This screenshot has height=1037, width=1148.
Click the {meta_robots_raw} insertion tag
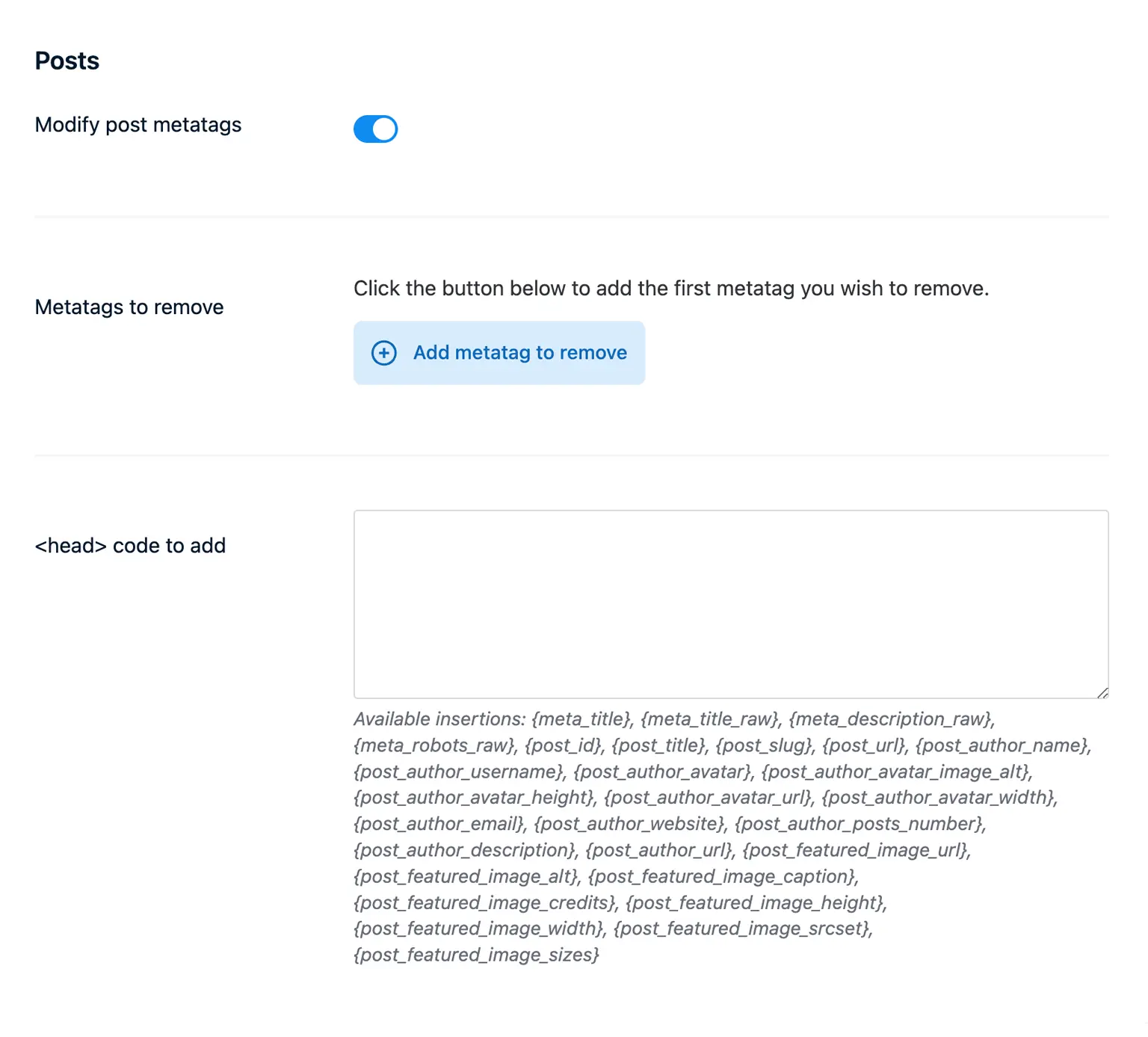pyautogui.click(x=434, y=745)
